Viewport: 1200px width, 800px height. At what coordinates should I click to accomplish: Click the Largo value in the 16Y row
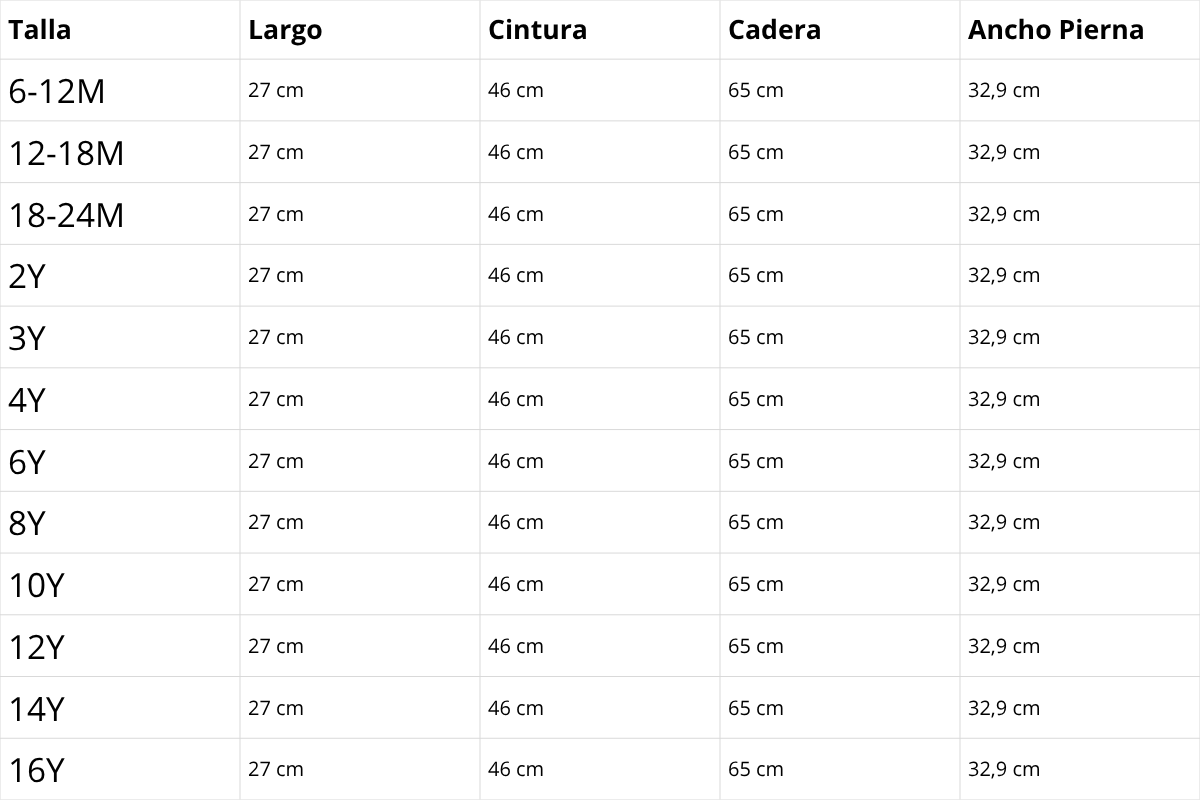click(275, 769)
